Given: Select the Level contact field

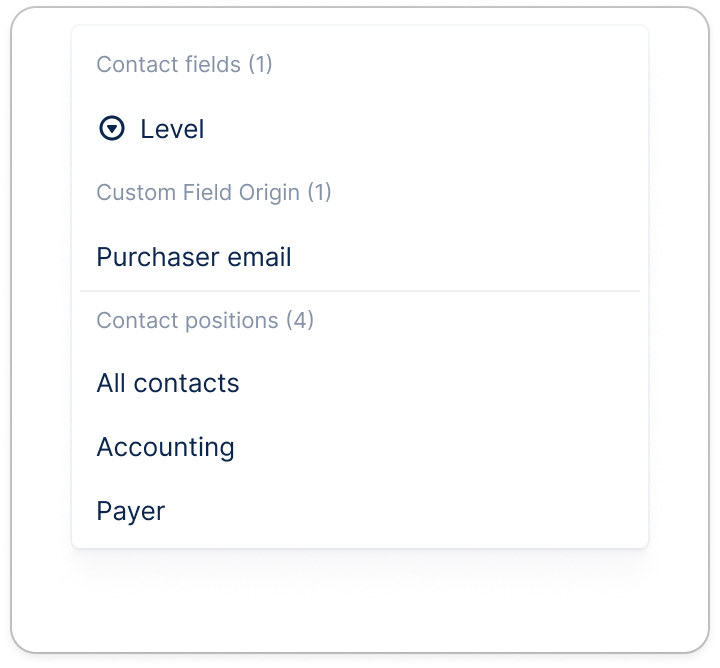Looking at the screenshot, I should click(x=172, y=129).
